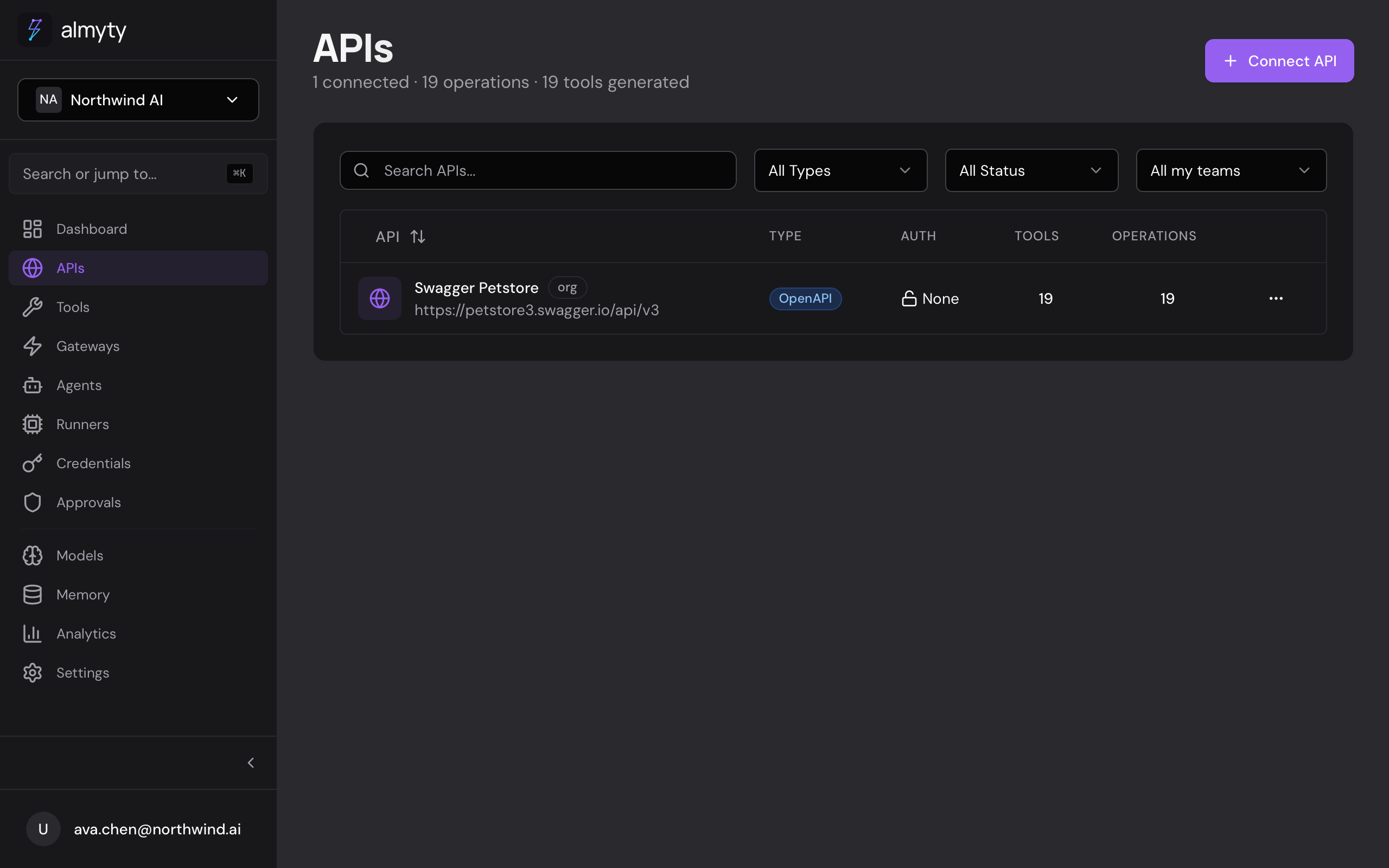
Task: Open the All my teams filter dropdown
Action: (x=1231, y=170)
